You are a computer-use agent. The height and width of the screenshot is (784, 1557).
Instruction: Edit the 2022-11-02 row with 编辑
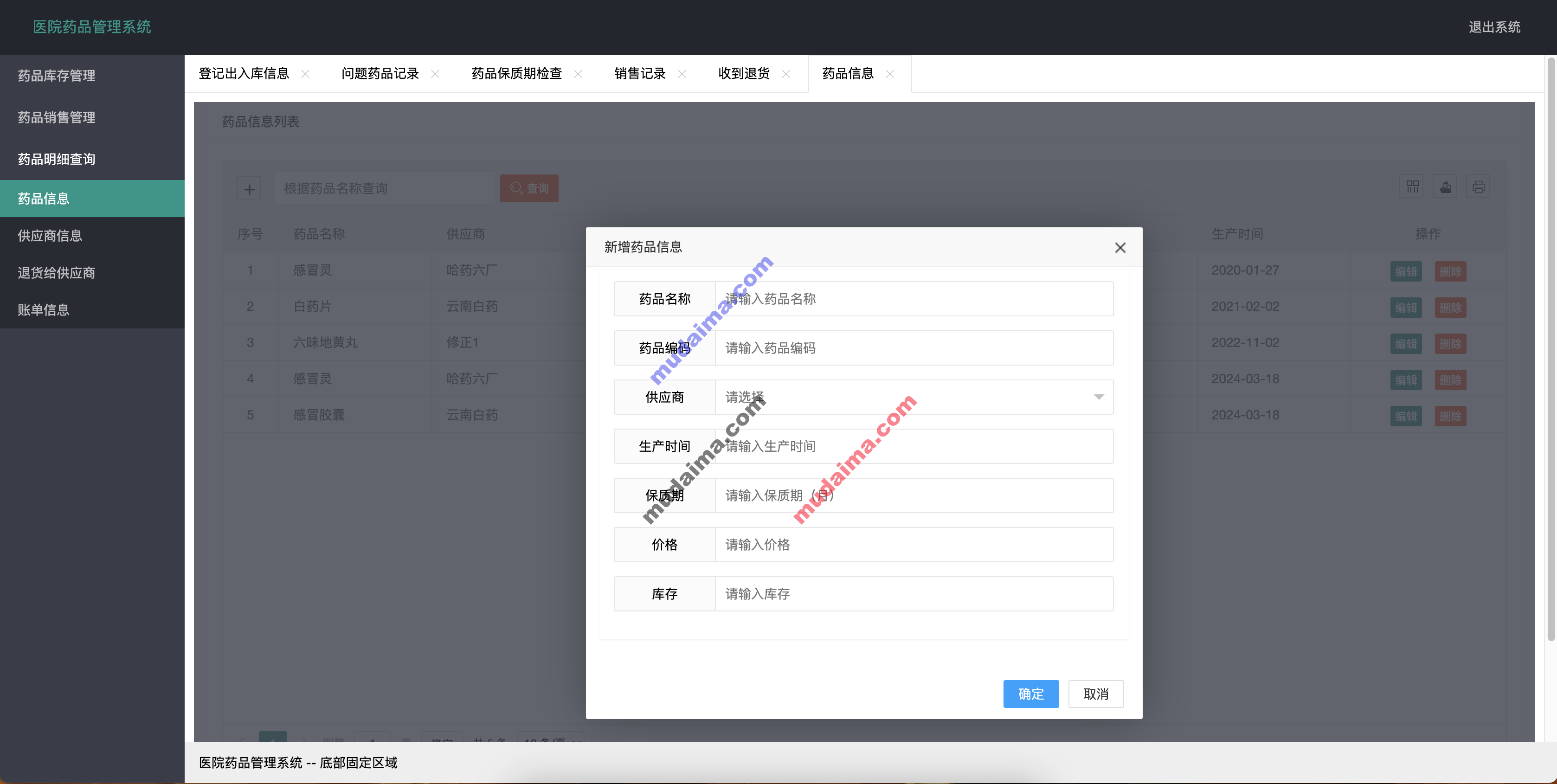[x=1406, y=344]
